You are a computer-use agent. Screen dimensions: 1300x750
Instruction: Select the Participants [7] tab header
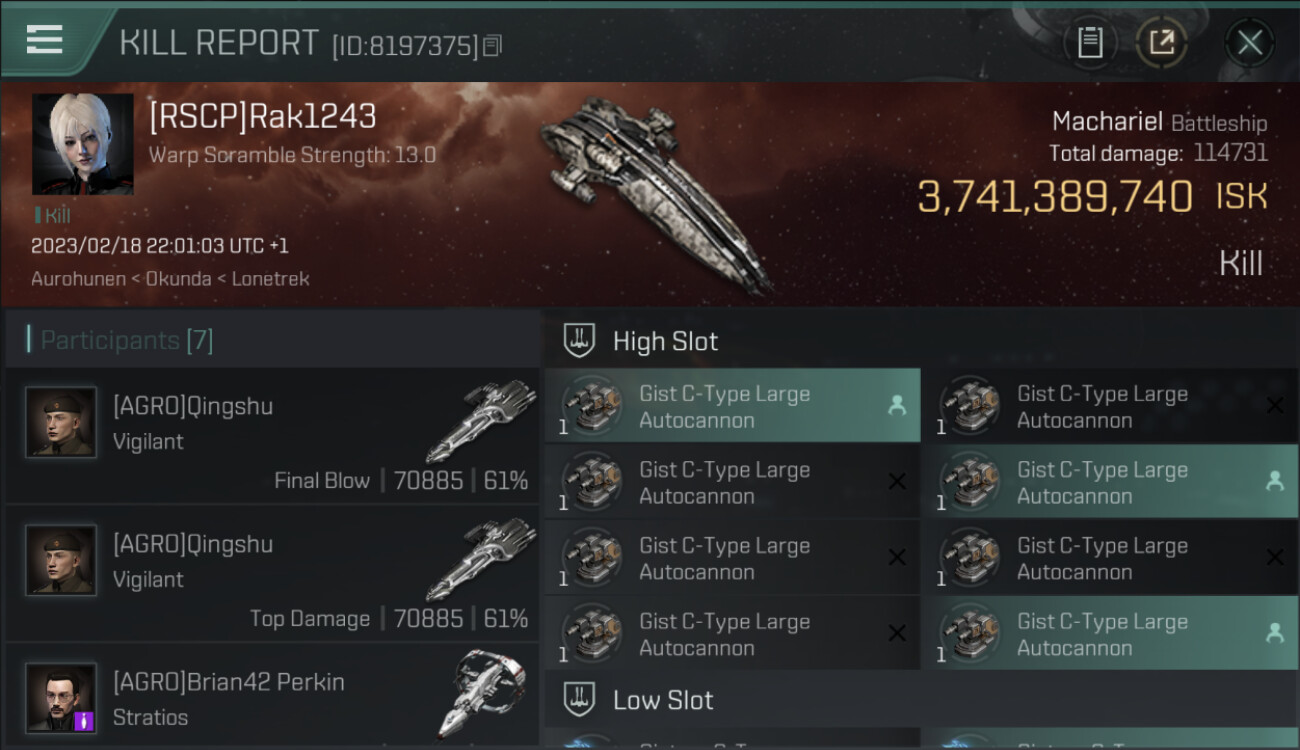pos(126,341)
